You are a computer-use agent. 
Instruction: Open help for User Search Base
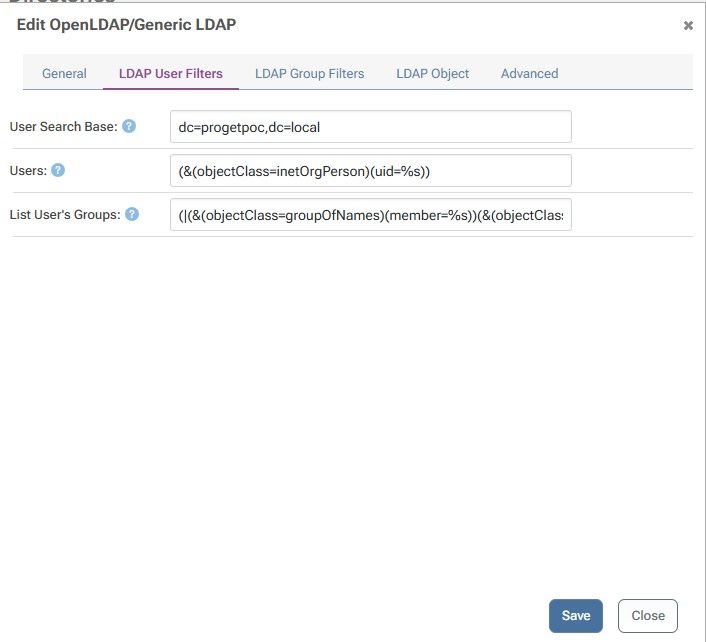coord(129,126)
